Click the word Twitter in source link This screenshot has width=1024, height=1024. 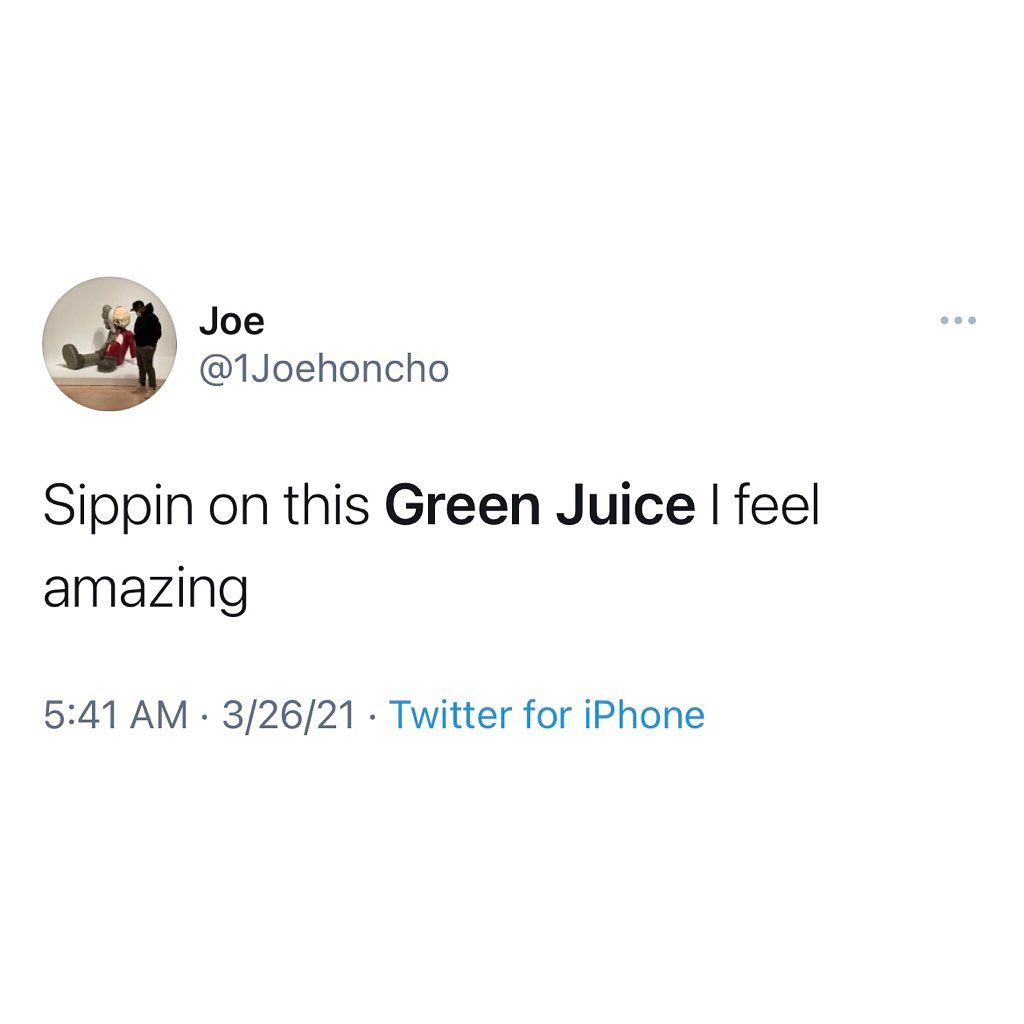450,714
